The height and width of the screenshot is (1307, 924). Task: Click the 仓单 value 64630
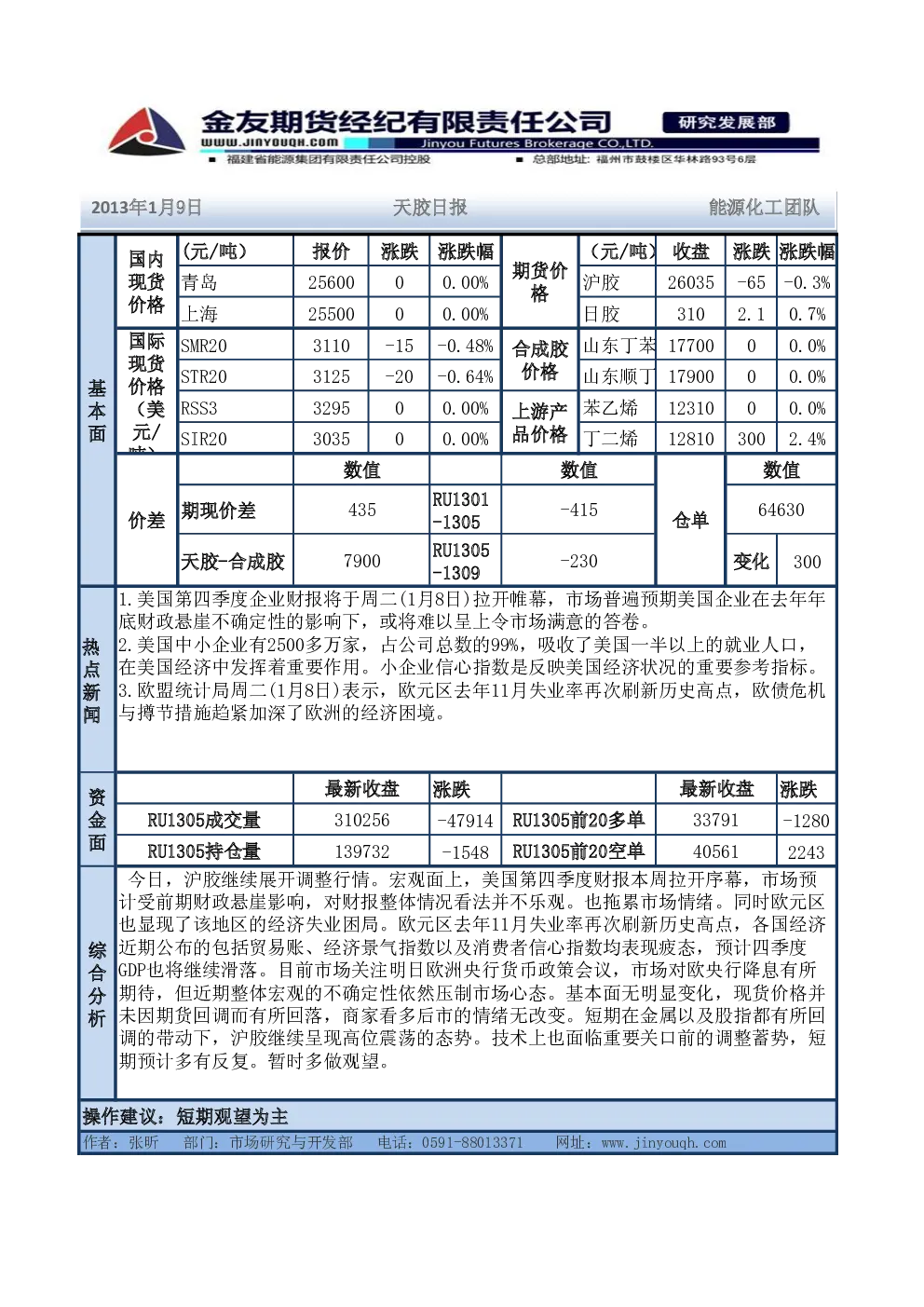tap(781, 510)
